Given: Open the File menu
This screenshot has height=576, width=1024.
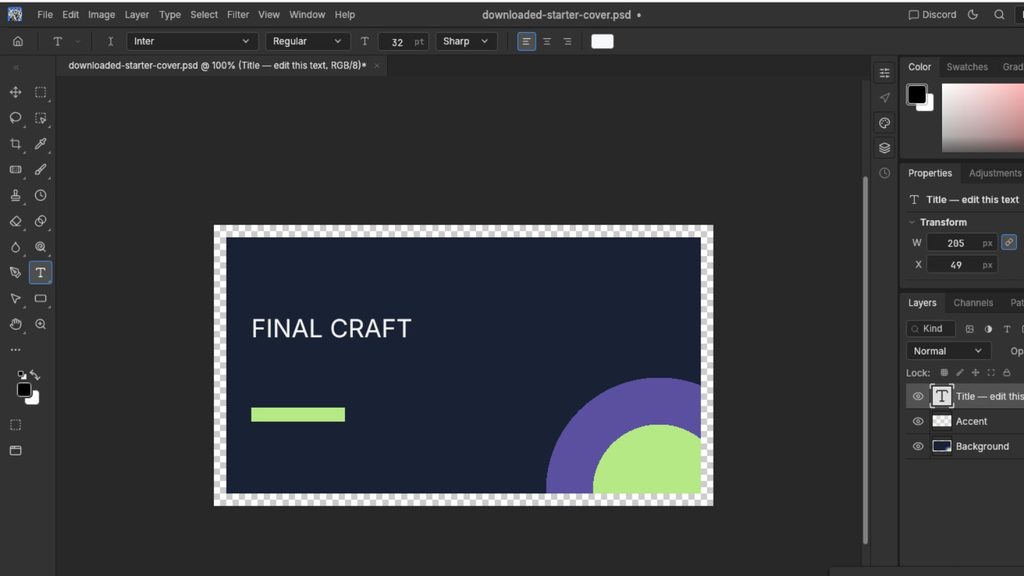Looking at the screenshot, I should click(x=45, y=14).
